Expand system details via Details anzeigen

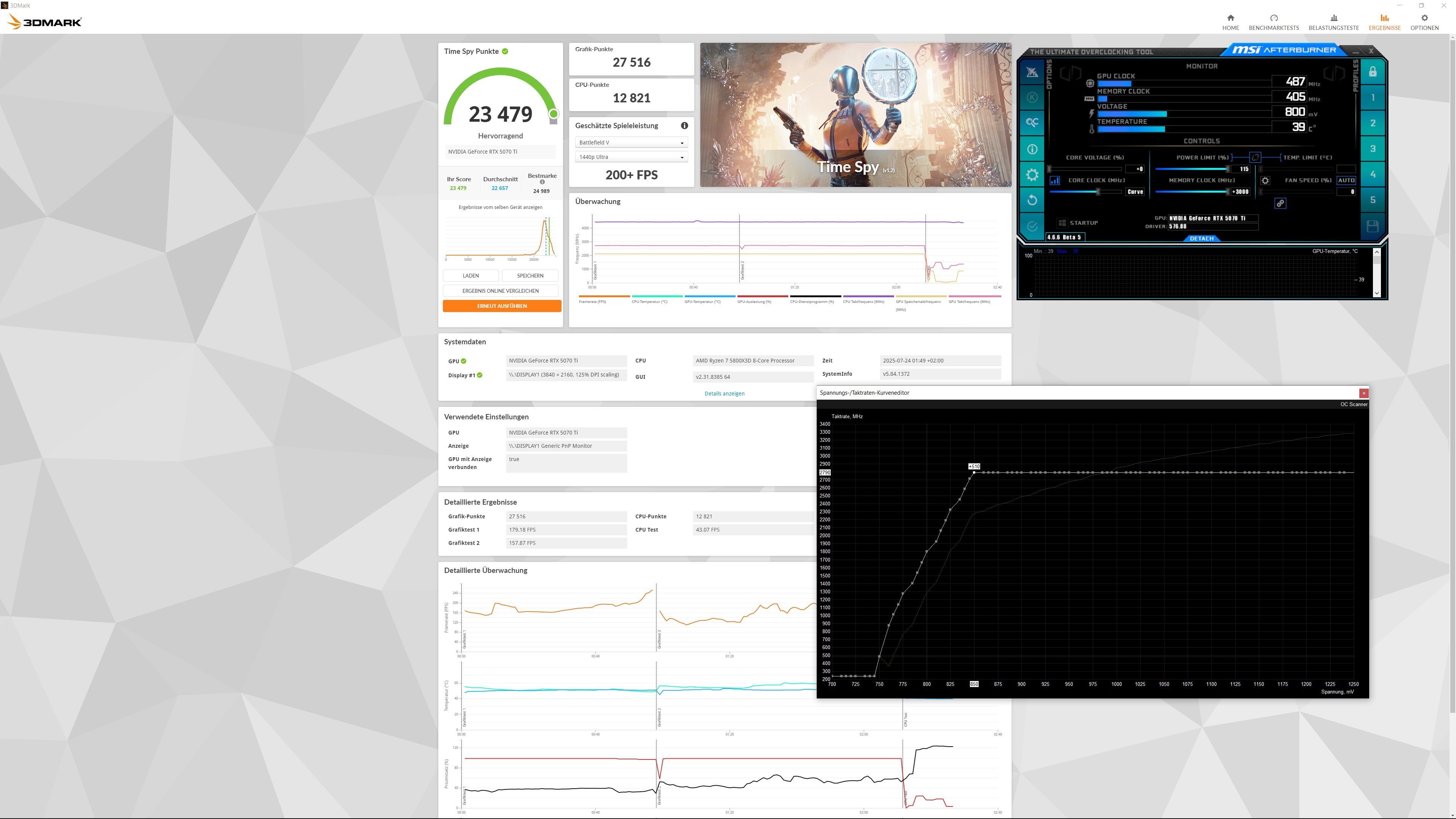724,394
